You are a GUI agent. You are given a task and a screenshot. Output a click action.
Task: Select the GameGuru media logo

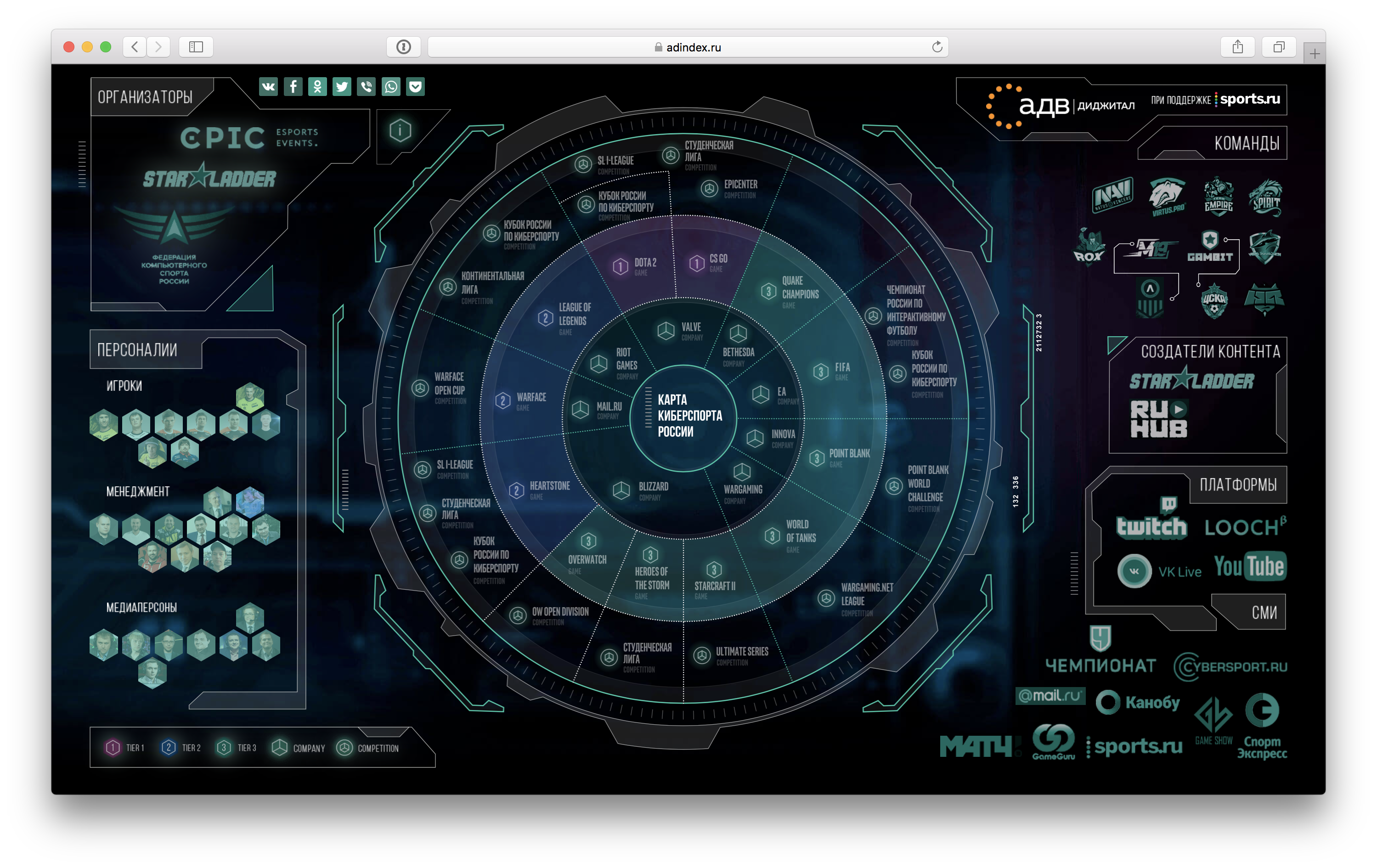tap(1053, 742)
